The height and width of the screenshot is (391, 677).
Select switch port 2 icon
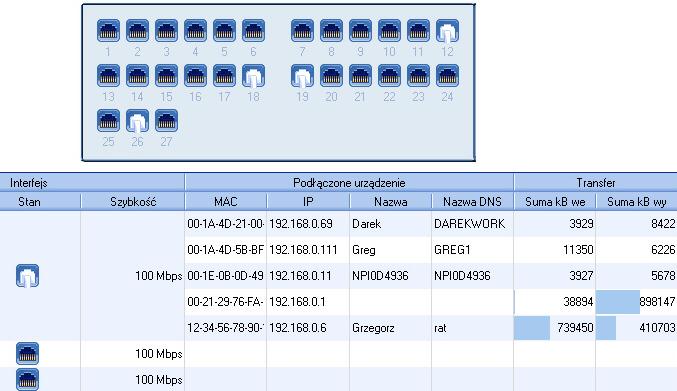click(x=137, y=31)
